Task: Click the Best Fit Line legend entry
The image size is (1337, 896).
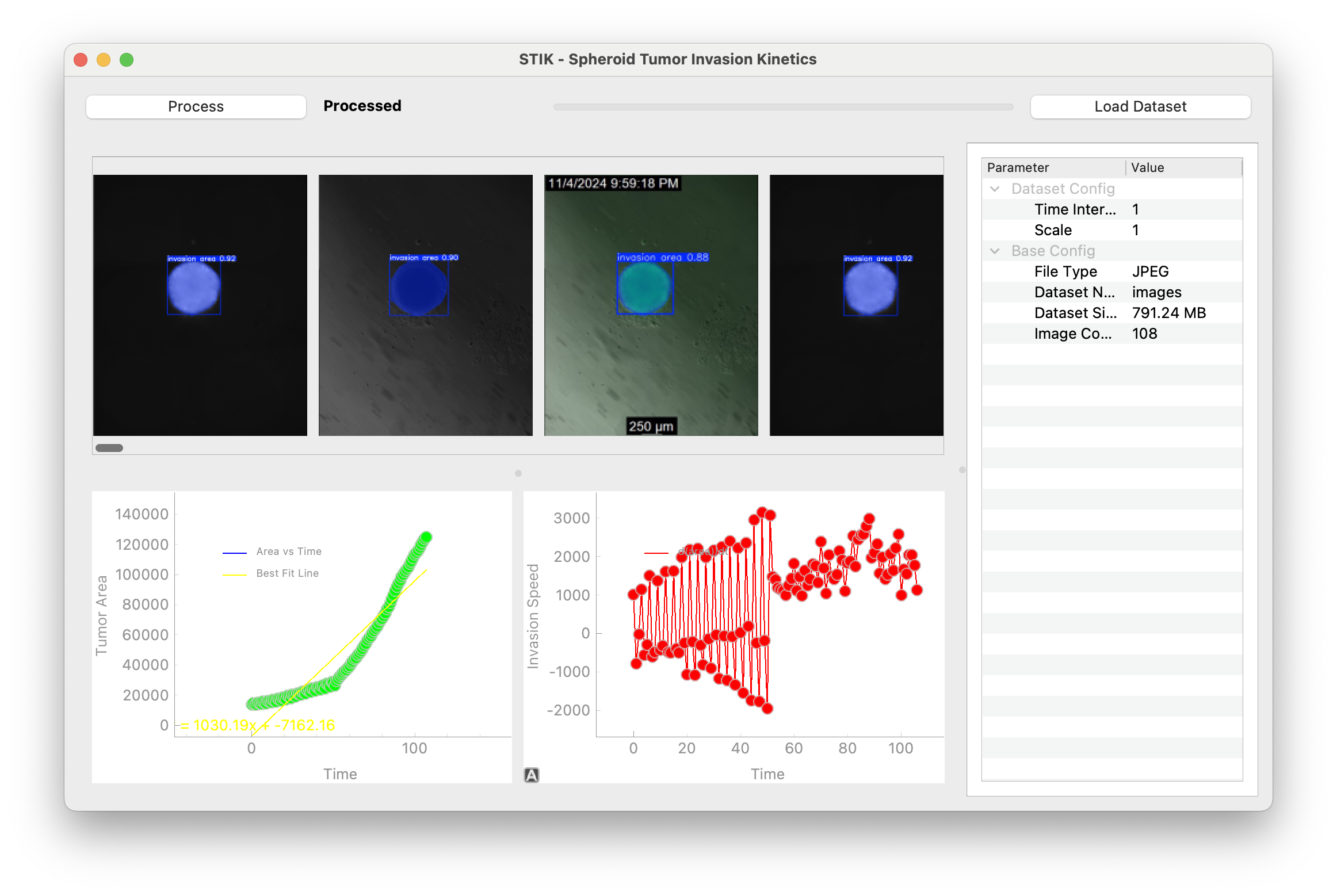Action: click(287, 573)
